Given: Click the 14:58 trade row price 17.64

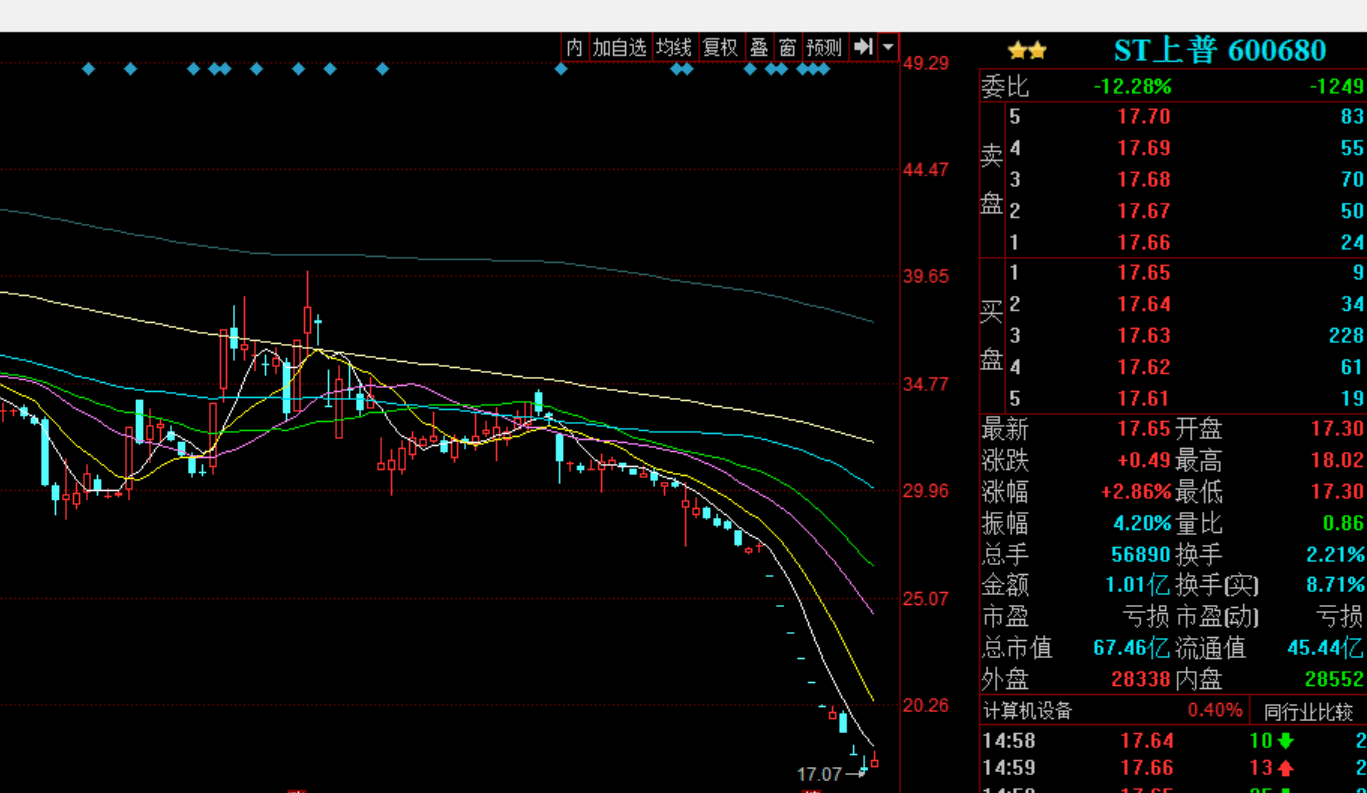Looking at the screenshot, I should (x=1146, y=741).
